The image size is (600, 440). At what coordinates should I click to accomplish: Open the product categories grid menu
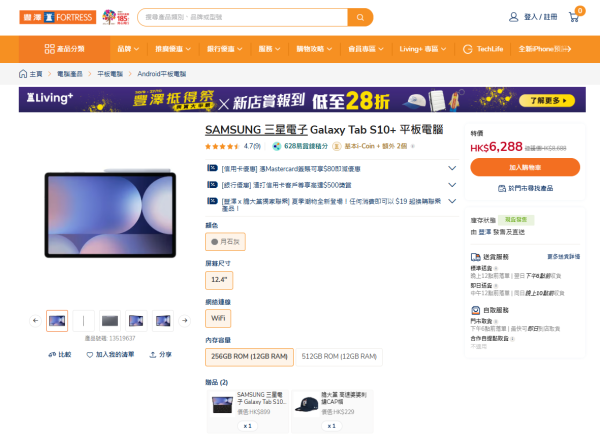coord(64,49)
